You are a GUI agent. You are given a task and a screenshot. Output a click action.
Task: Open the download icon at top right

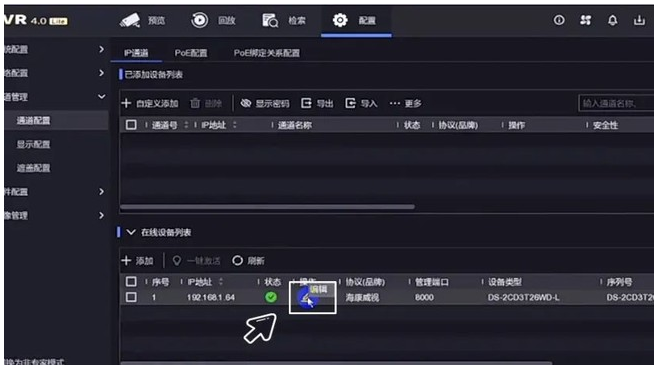pos(639,20)
